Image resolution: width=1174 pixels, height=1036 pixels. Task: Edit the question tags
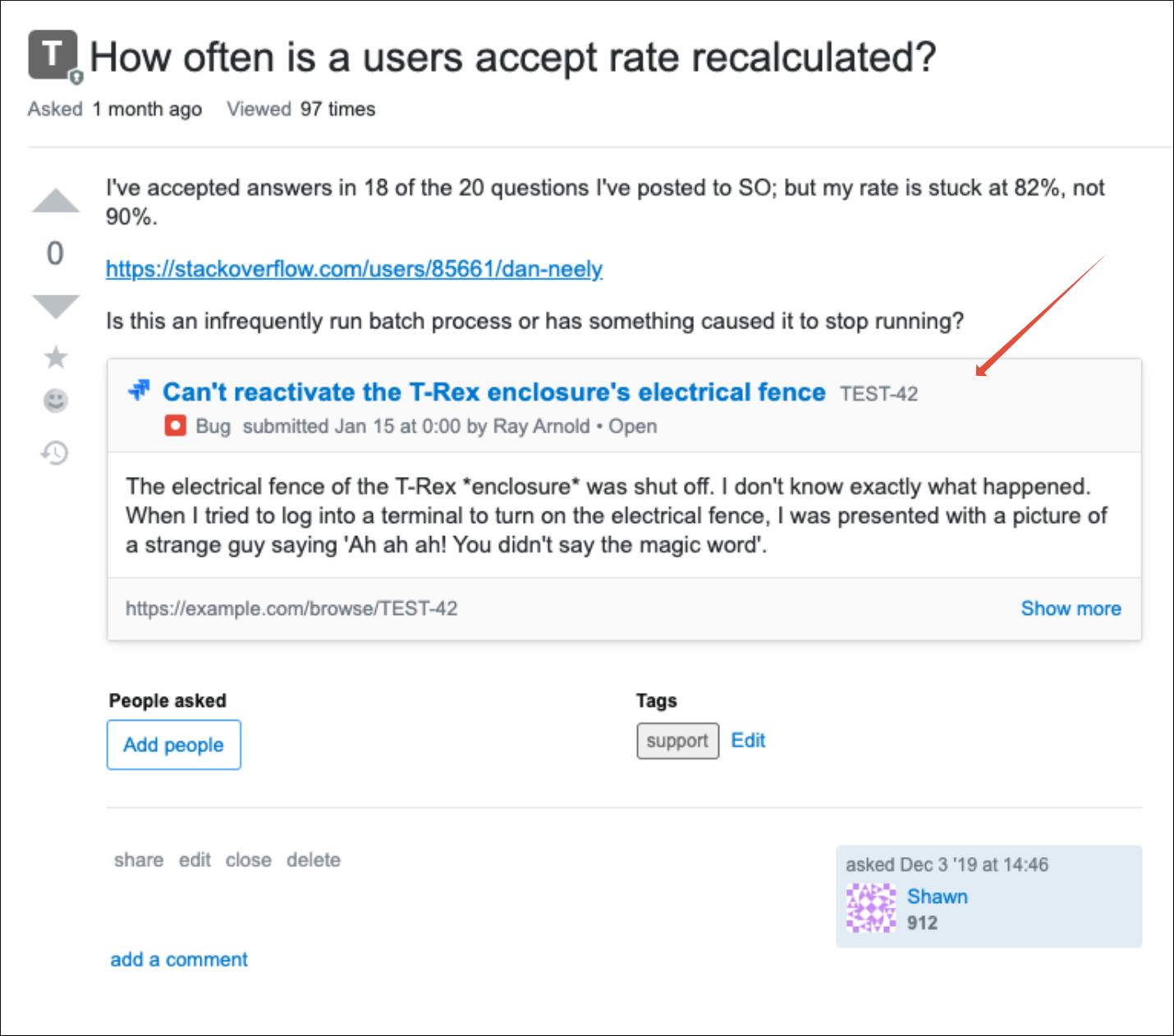click(x=748, y=740)
